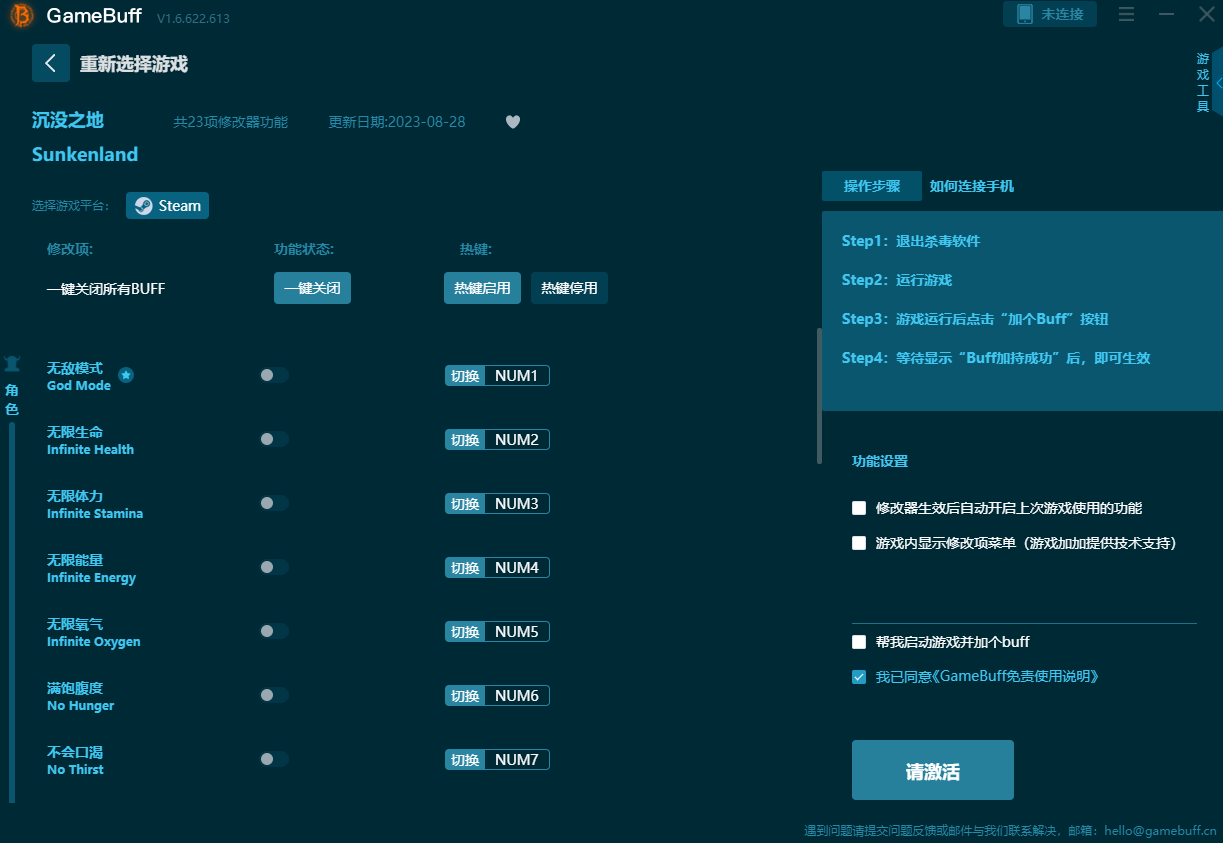This screenshot has height=843, width=1223.
Task: Click the 共23项修改器功能 text
Action: click(x=231, y=122)
